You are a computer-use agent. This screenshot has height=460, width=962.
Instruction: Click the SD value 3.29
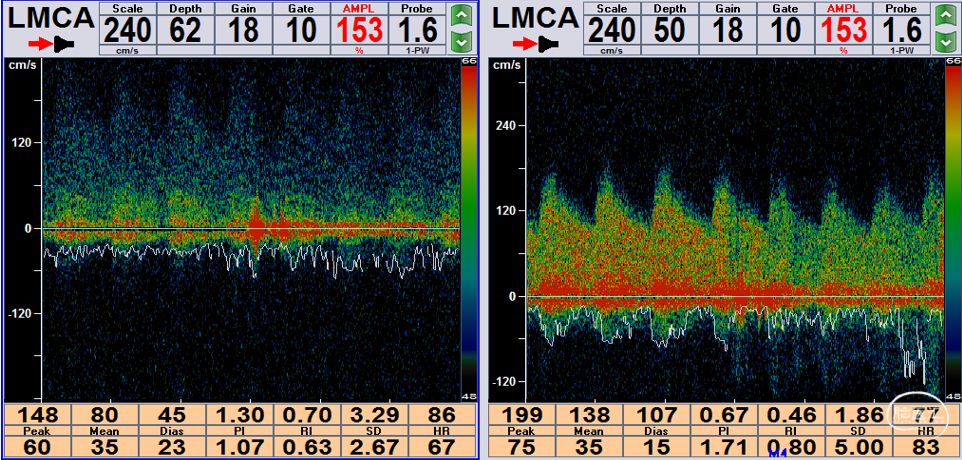click(x=373, y=415)
